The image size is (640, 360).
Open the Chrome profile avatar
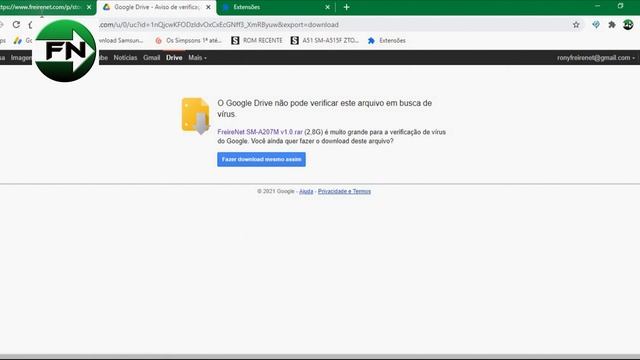(628, 25)
